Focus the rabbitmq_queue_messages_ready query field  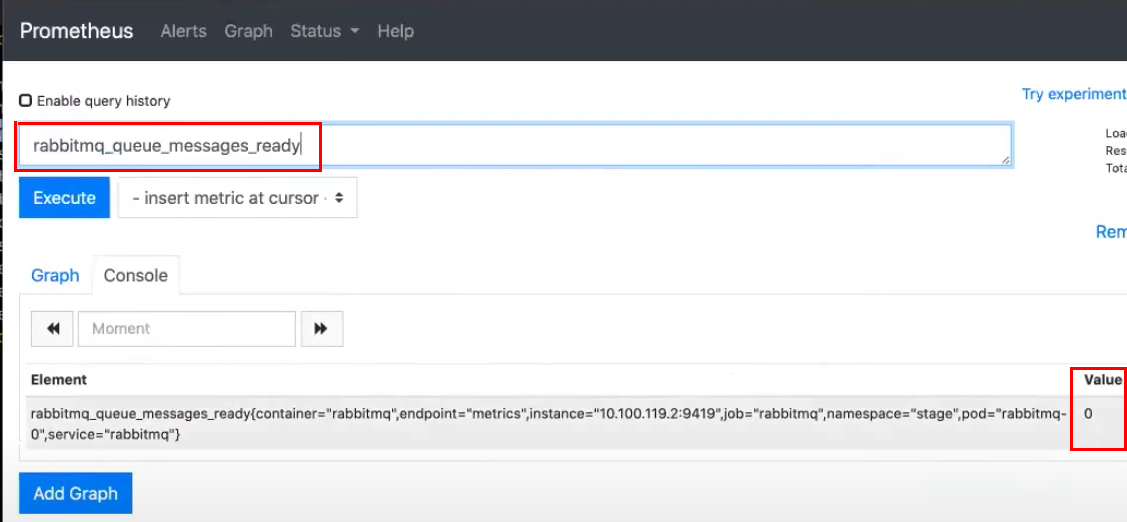515,146
